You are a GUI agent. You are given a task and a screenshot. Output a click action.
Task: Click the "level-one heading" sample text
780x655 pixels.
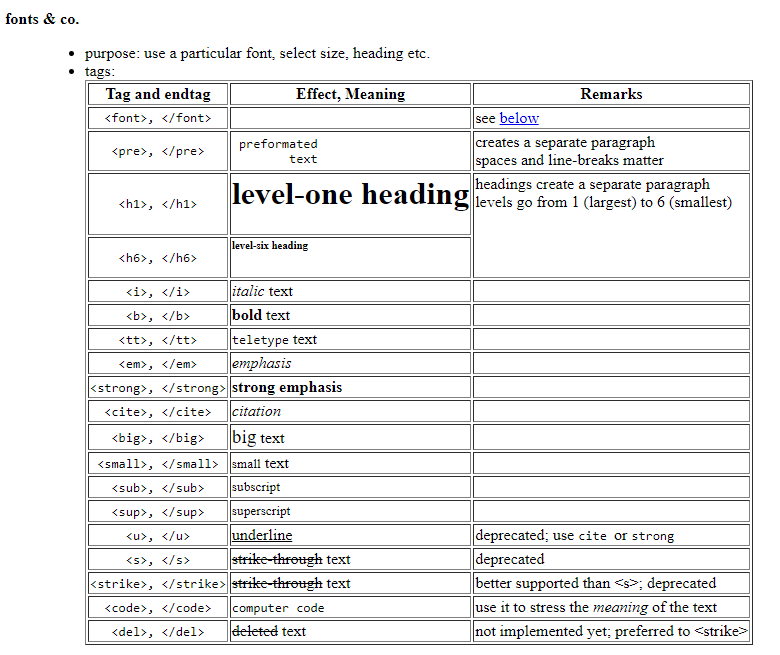[x=350, y=194]
